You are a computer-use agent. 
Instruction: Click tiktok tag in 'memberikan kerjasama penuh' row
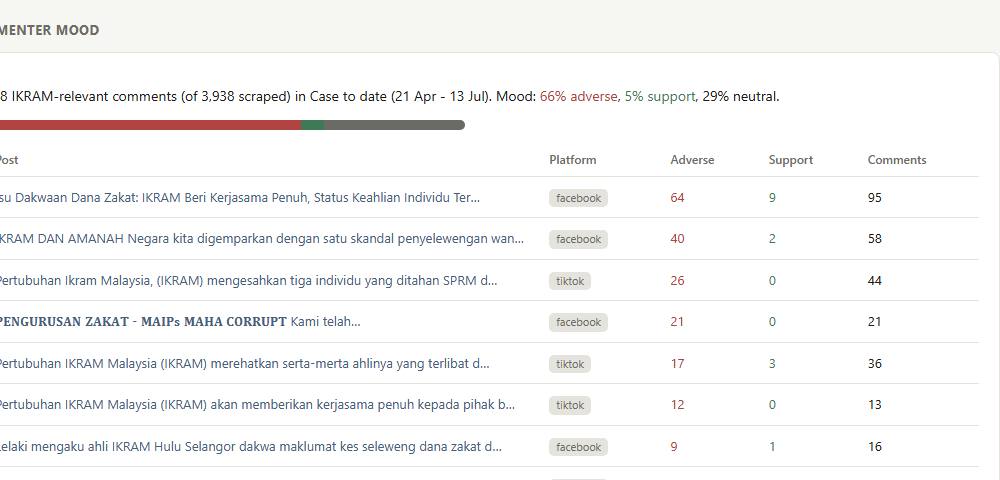[570, 405]
